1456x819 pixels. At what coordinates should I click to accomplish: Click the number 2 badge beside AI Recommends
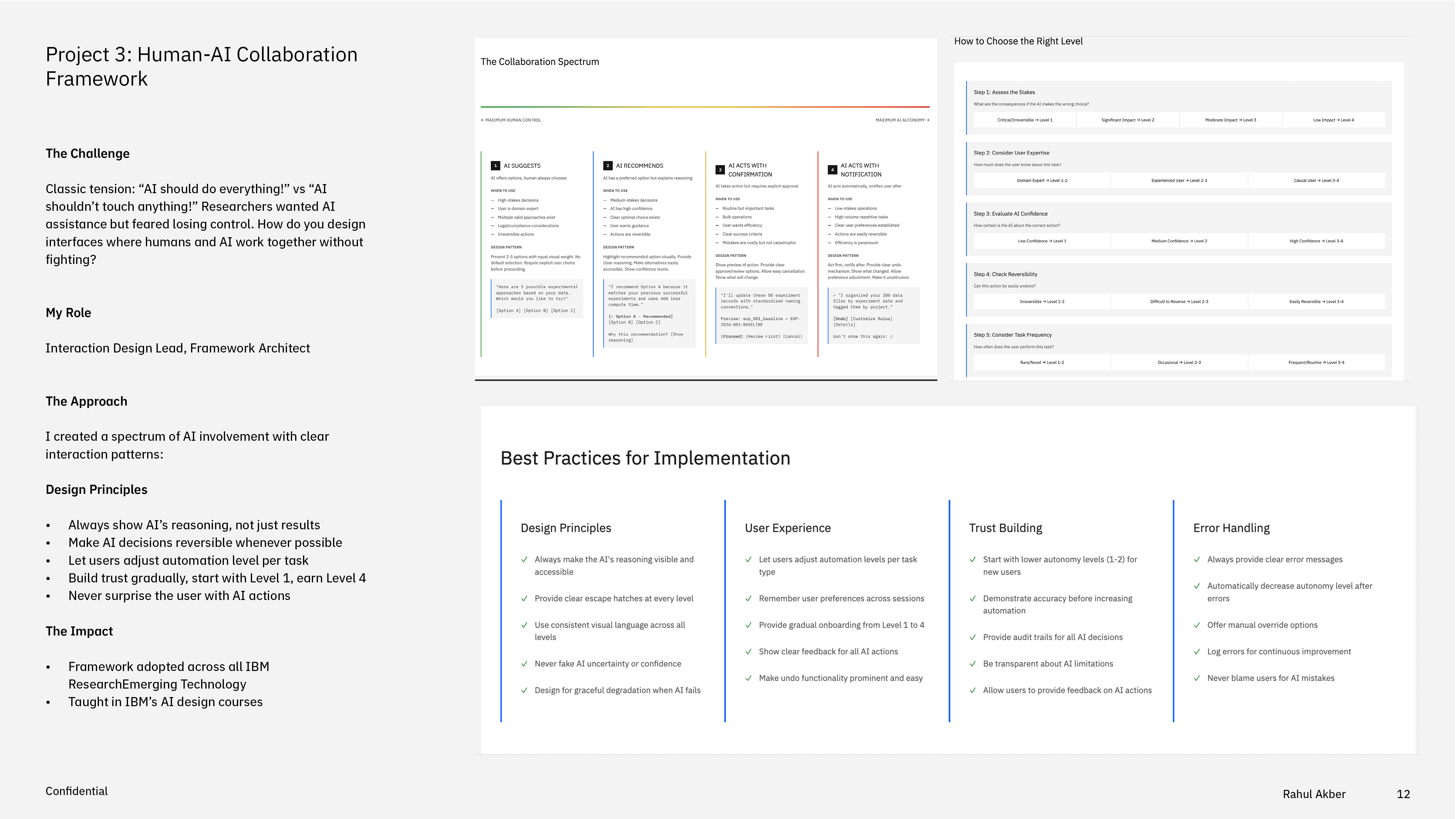tap(608, 166)
